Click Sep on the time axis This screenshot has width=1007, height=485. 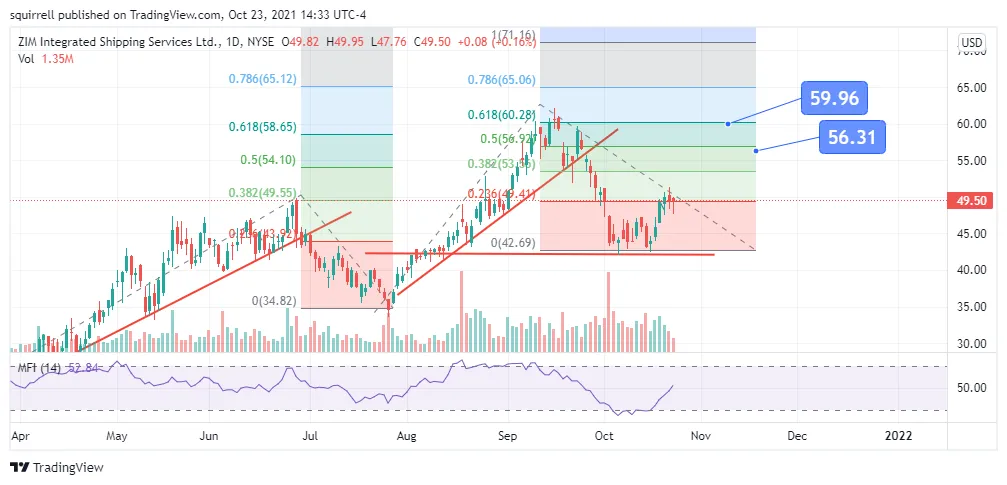[507, 436]
